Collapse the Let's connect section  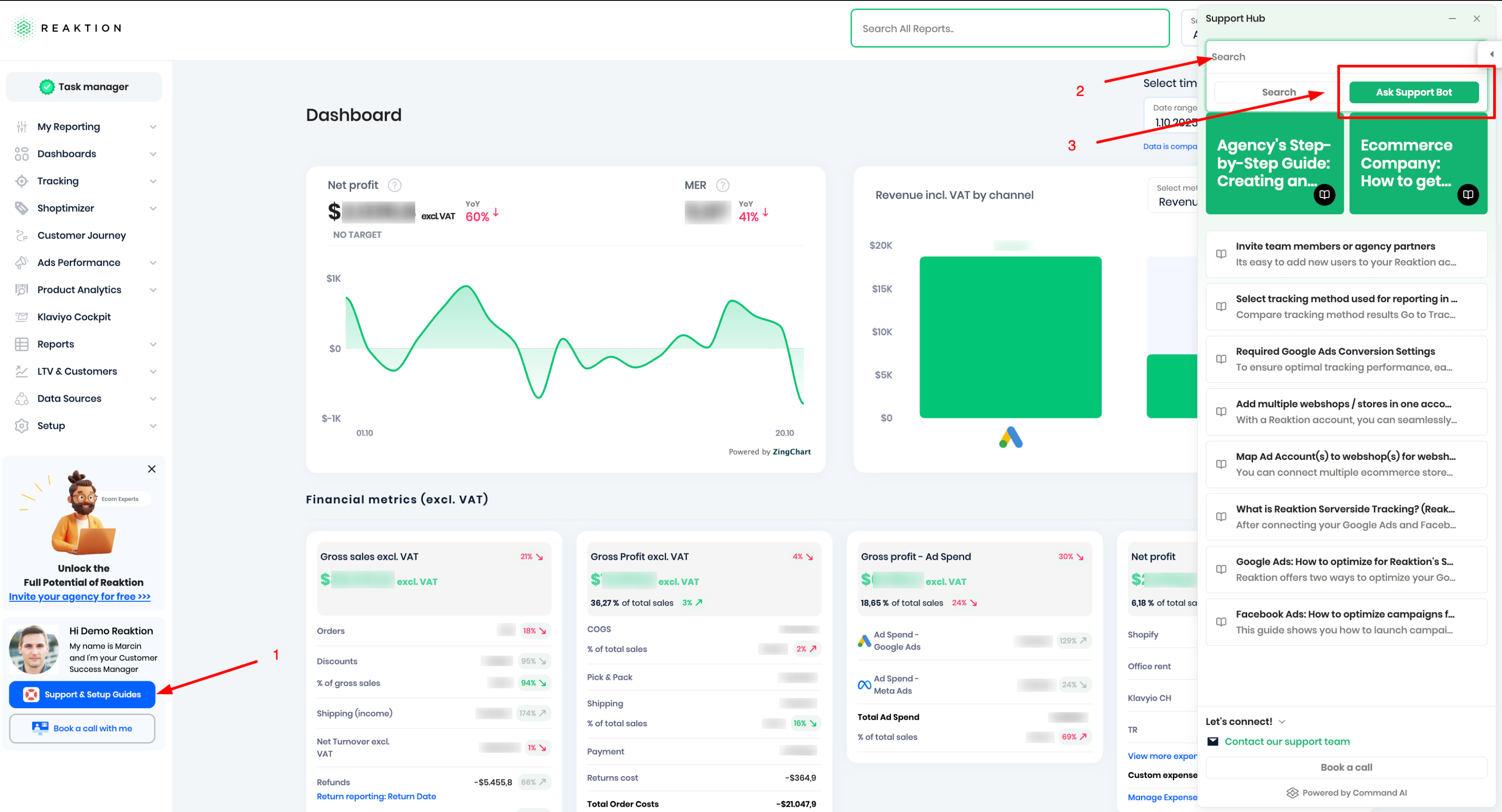coord(1282,721)
